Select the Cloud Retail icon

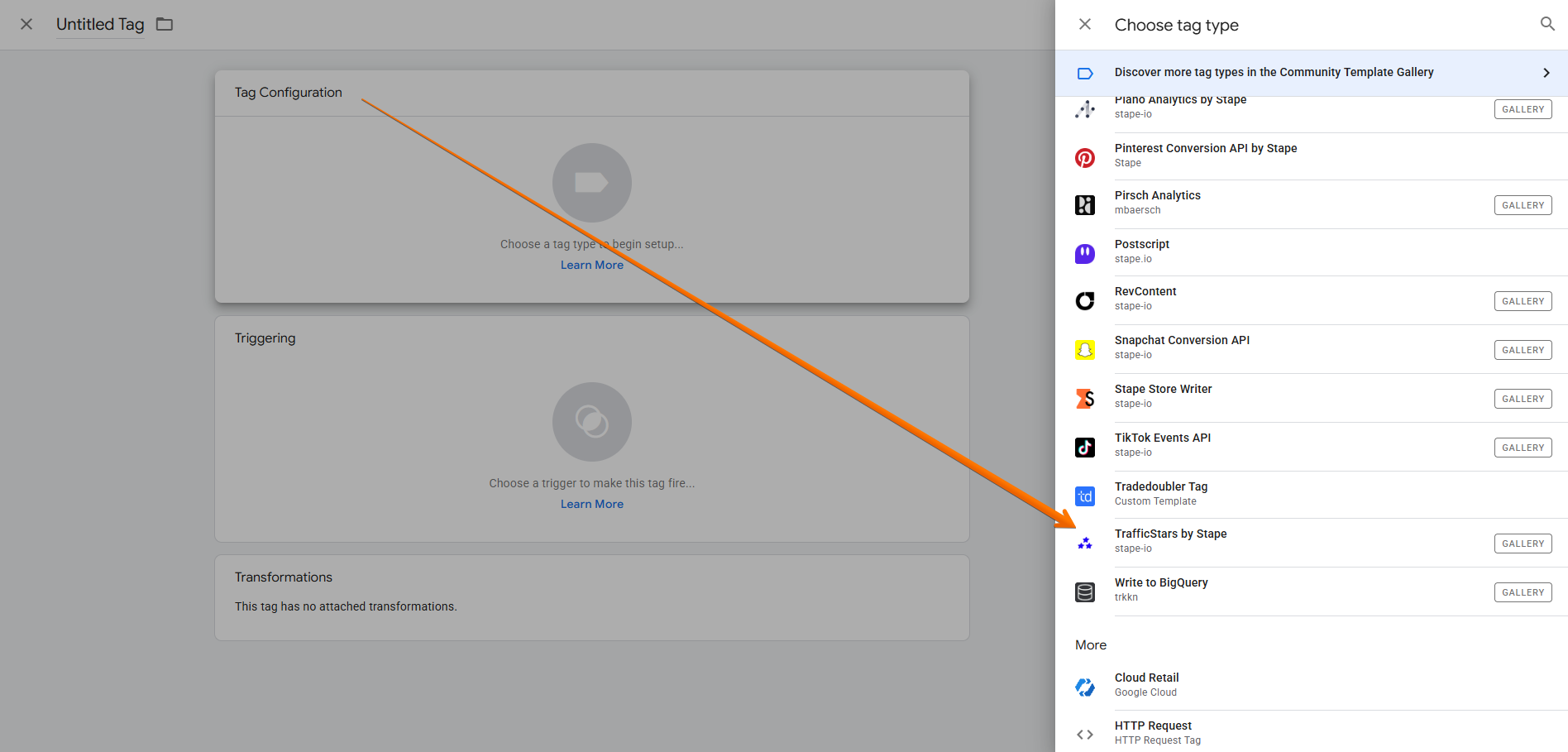click(x=1085, y=687)
